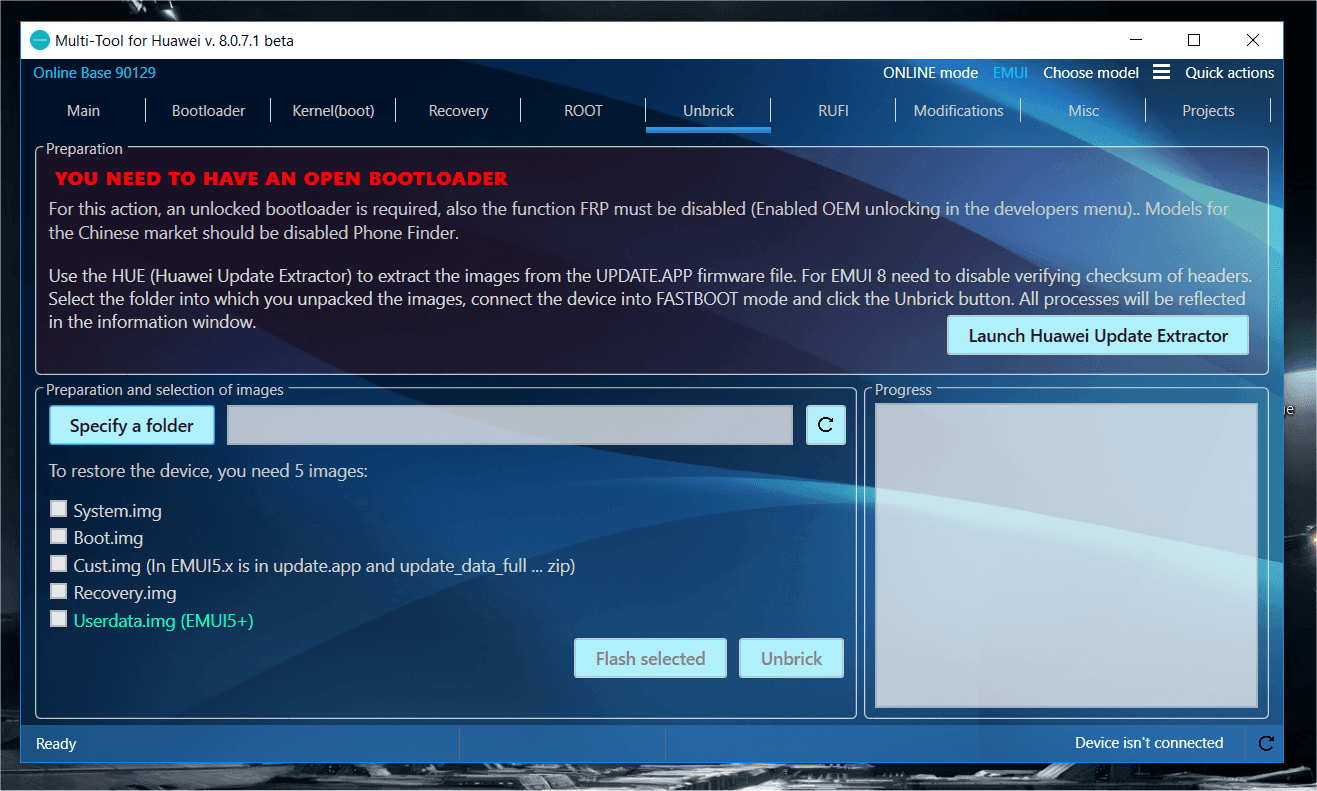Screen dimensions: 1317x791
Task: Open the Choose model selector
Action: pos(1091,73)
